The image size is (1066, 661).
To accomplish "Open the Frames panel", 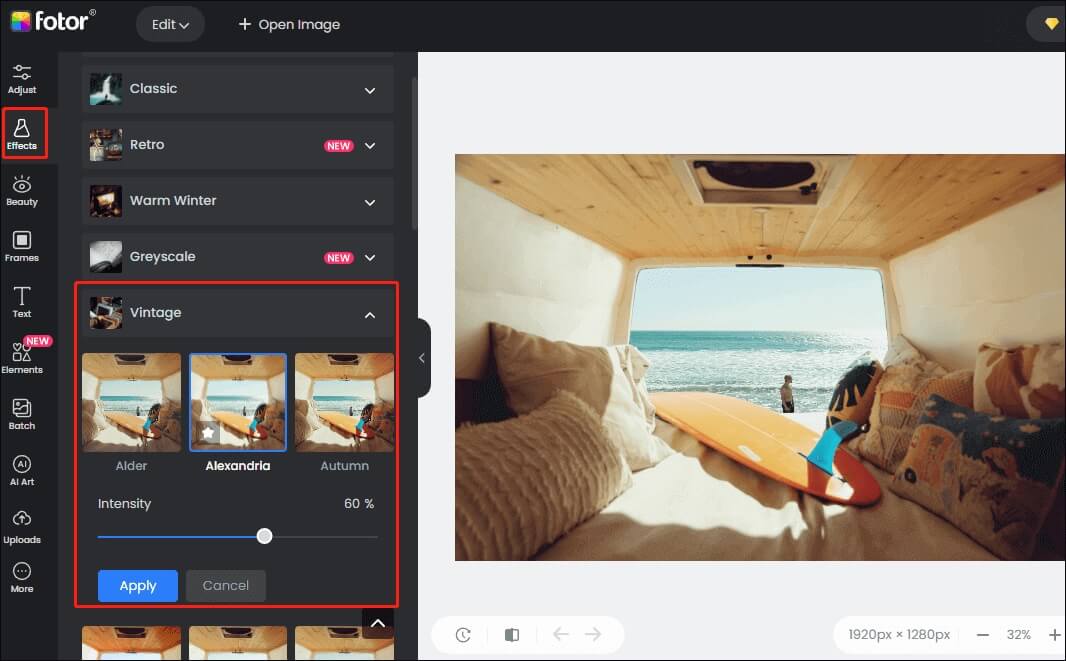I will point(21,246).
